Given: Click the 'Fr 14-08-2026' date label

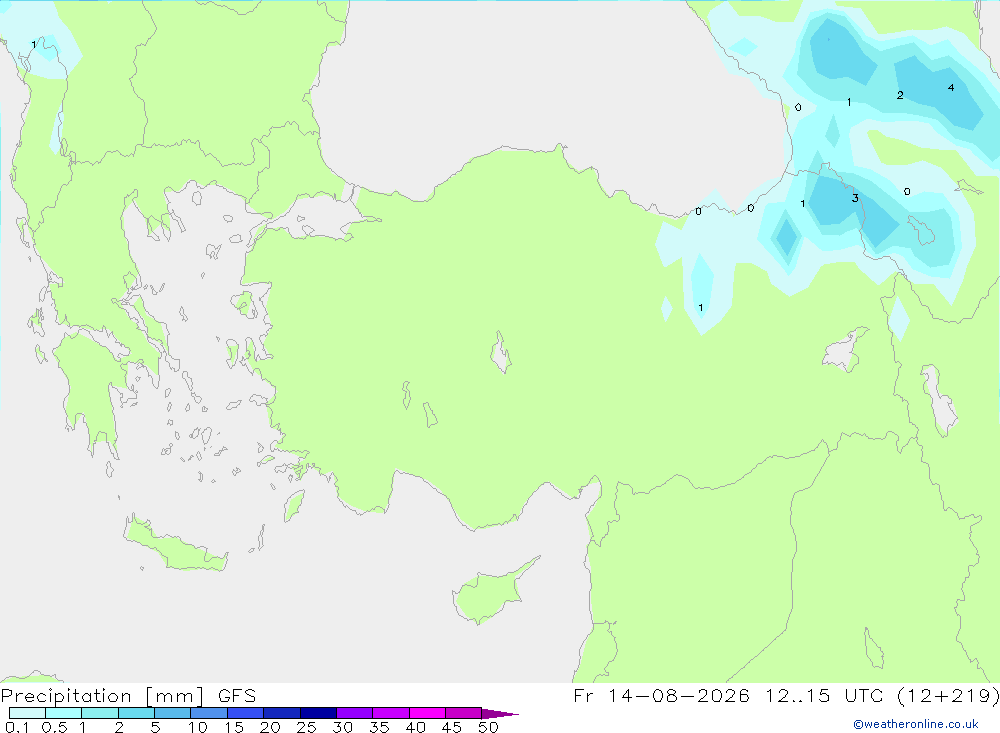Looking at the screenshot, I should point(661,695).
